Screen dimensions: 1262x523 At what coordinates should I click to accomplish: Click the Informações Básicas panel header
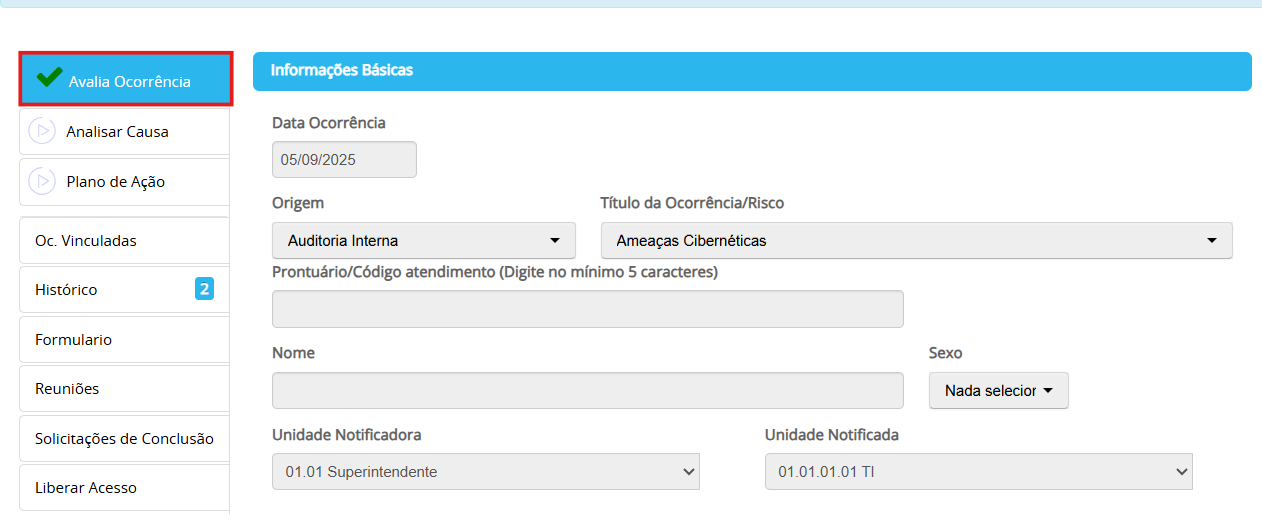click(x=751, y=71)
